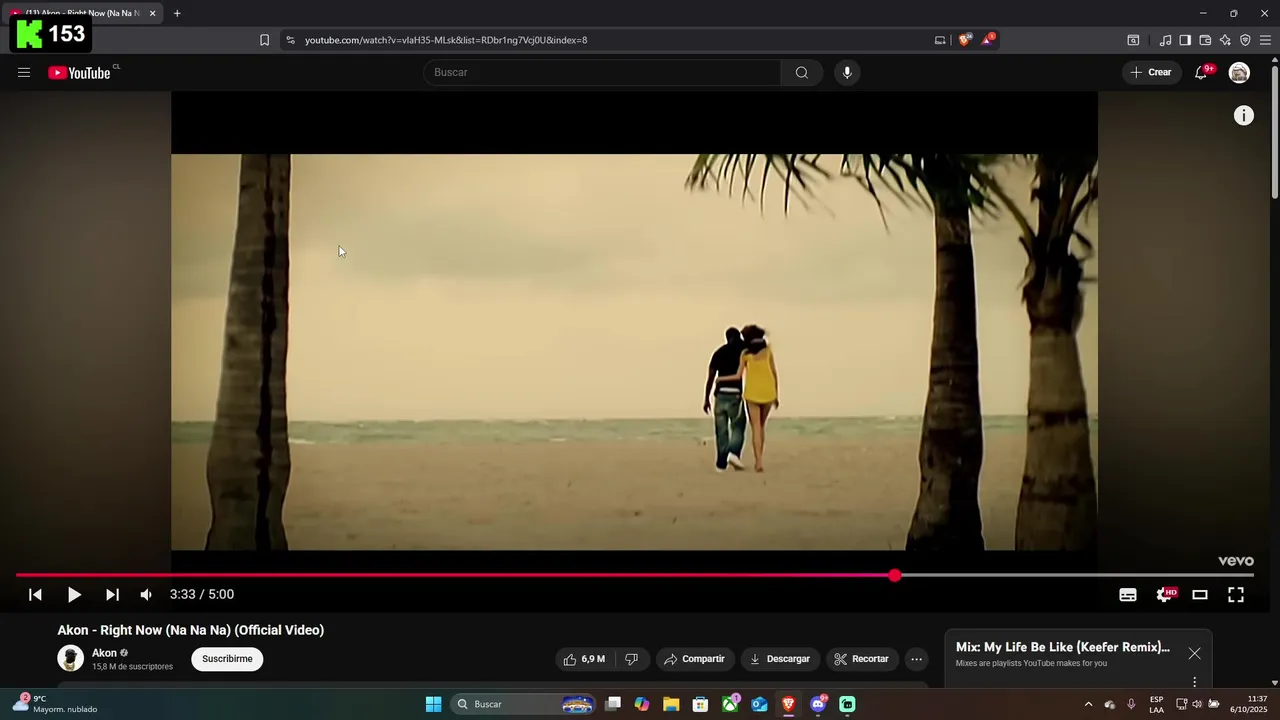Open a new browser tab
This screenshot has width=1280, height=720.
[x=177, y=13]
